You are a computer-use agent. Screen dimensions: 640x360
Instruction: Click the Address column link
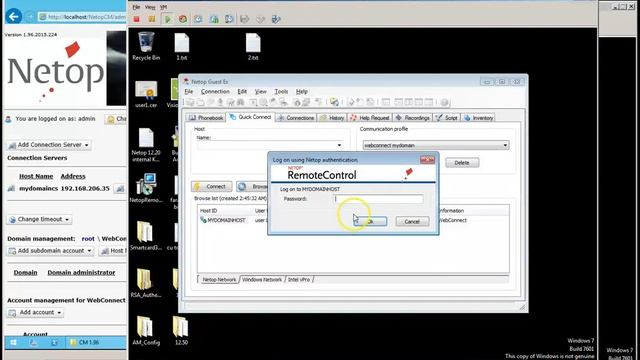coord(73,176)
